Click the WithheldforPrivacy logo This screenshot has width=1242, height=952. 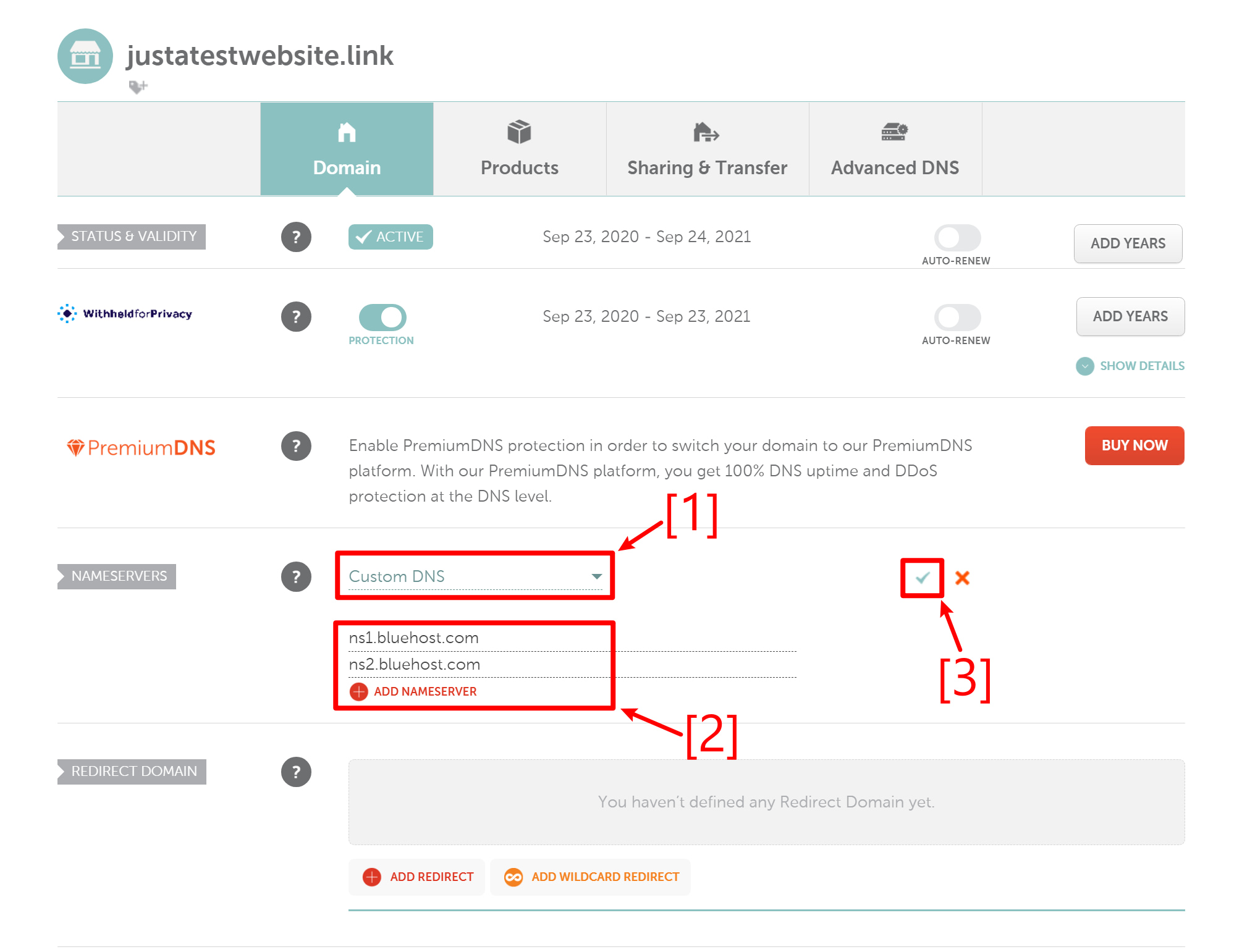click(x=125, y=314)
